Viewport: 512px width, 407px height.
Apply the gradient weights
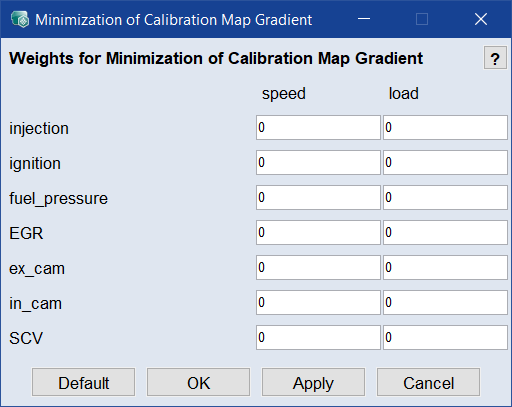(x=313, y=382)
